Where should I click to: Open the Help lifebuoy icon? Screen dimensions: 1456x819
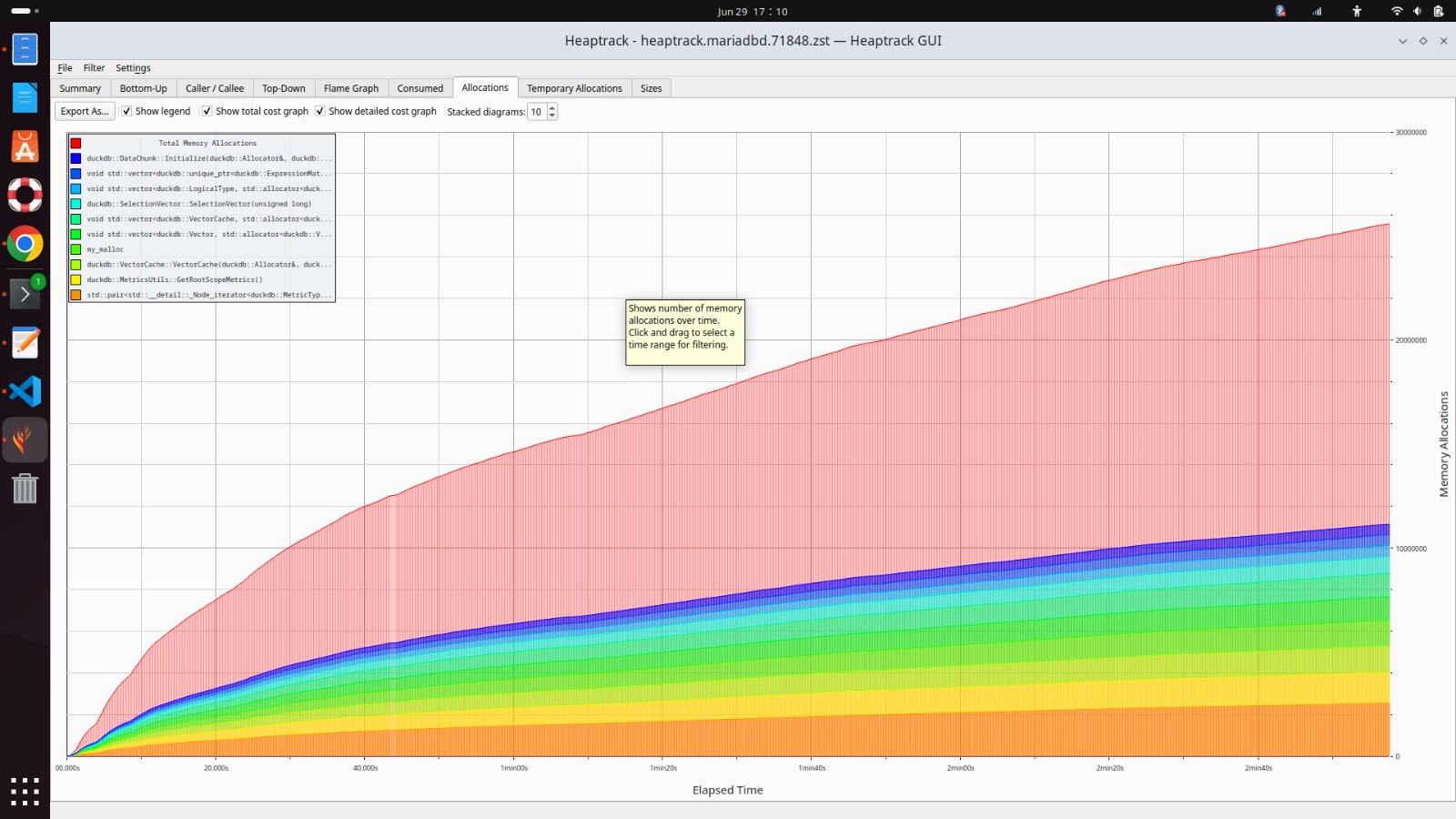click(x=25, y=195)
